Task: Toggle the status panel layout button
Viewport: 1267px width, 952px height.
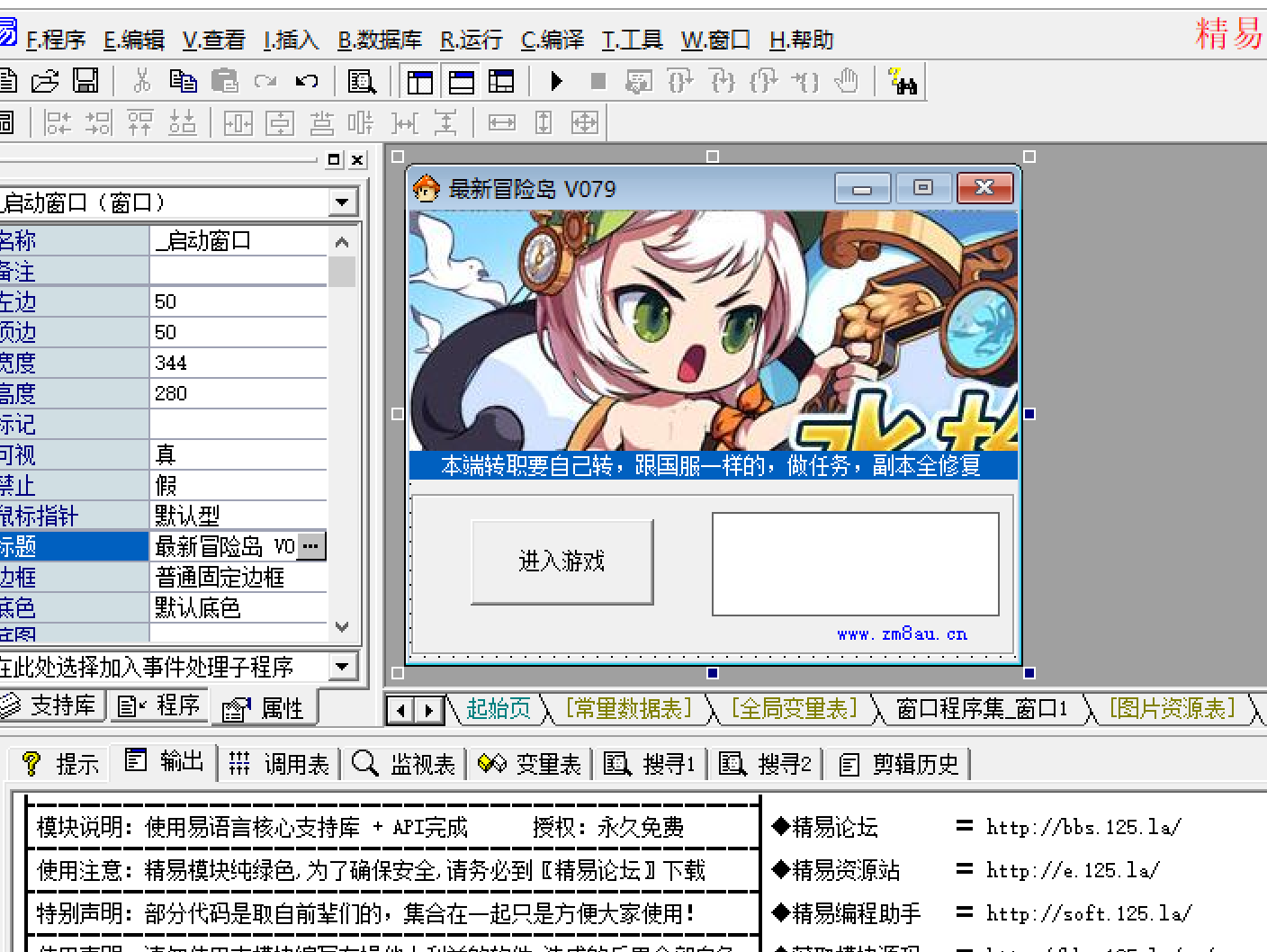Action: tap(461, 82)
